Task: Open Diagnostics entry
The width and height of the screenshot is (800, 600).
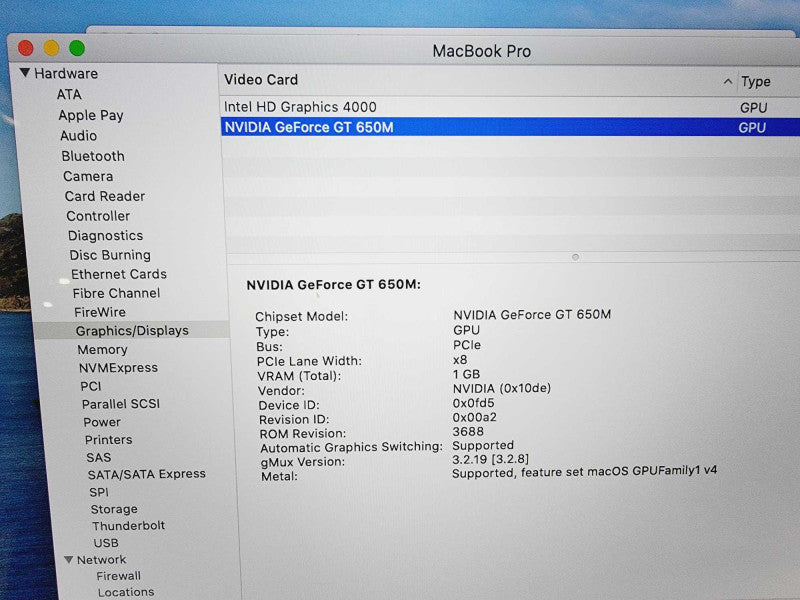Action: coord(106,235)
